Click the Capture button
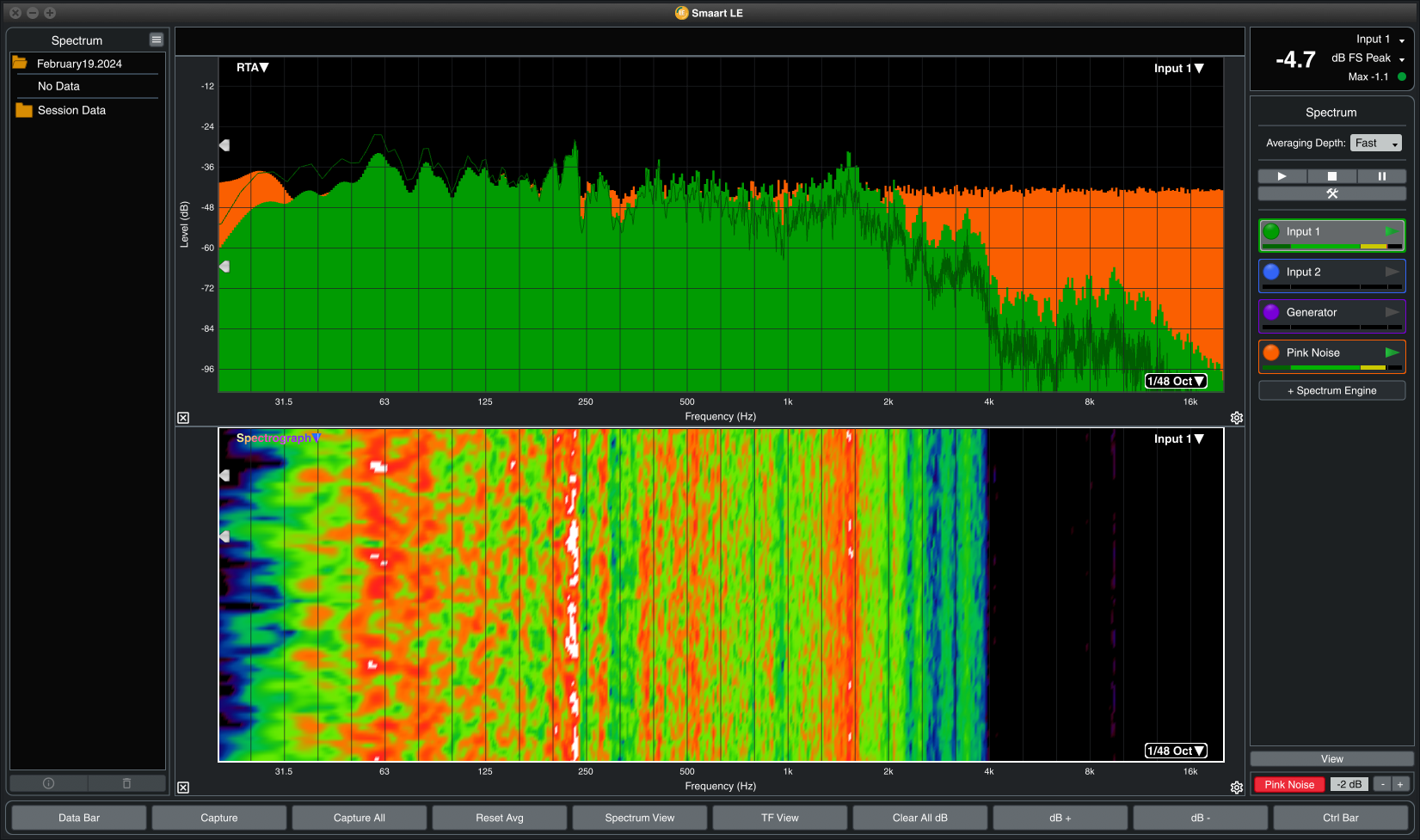 tap(219, 818)
